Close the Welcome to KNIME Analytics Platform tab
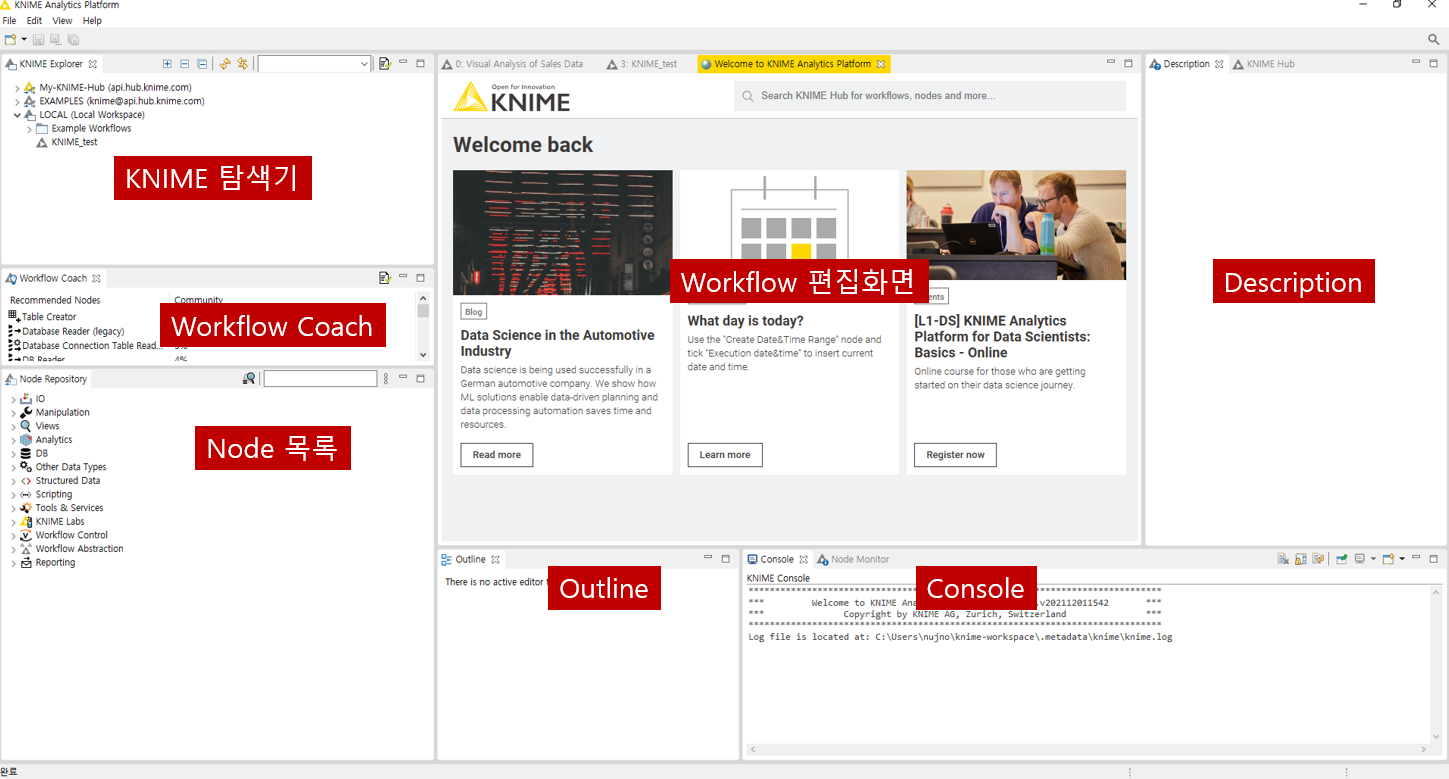The width and height of the screenshot is (1449, 779). pyautogui.click(x=881, y=64)
